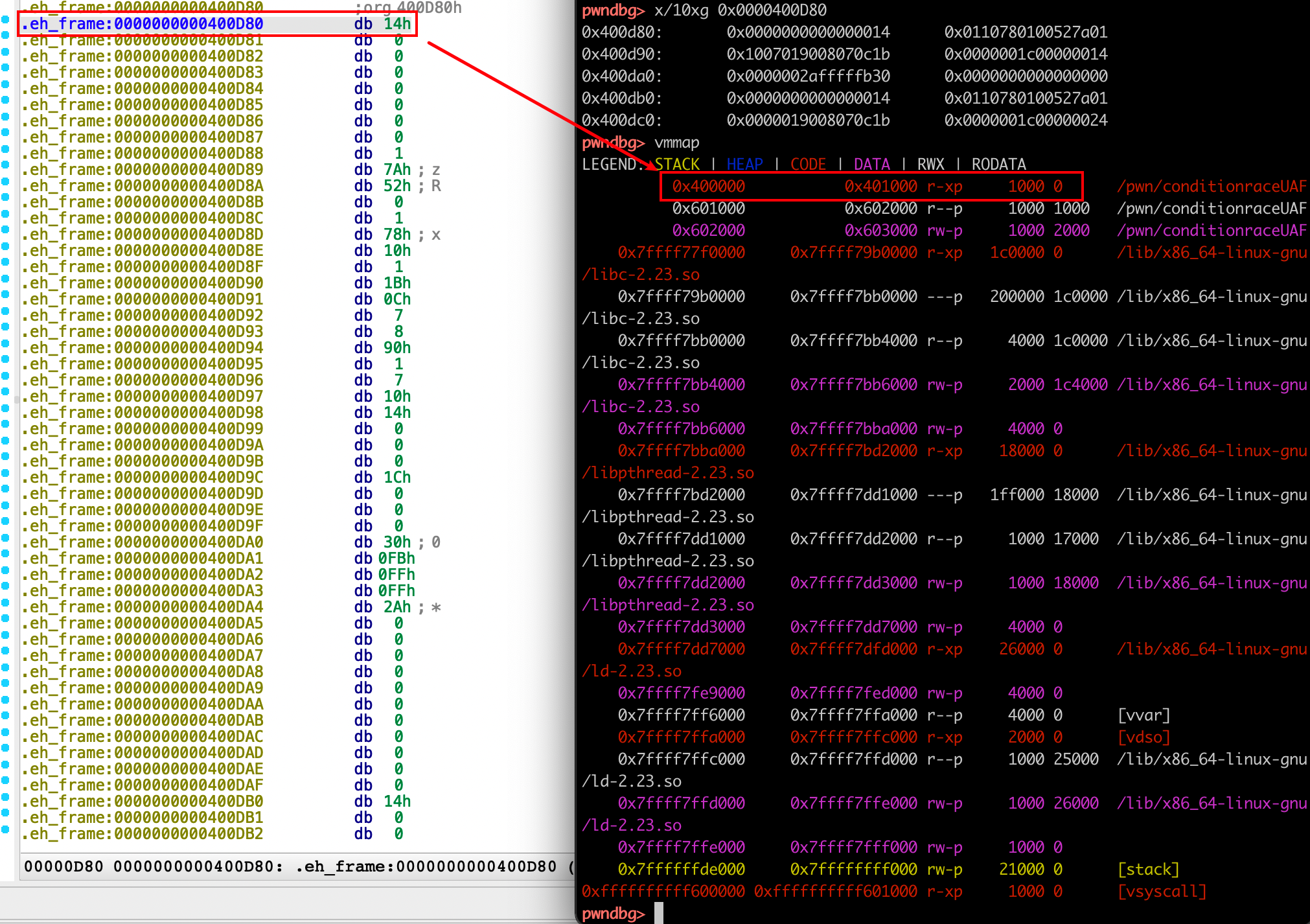Viewport: 1310px width, 924px height.
Task: Click the 0x400000 mapping start address
Action: point(709,187)
